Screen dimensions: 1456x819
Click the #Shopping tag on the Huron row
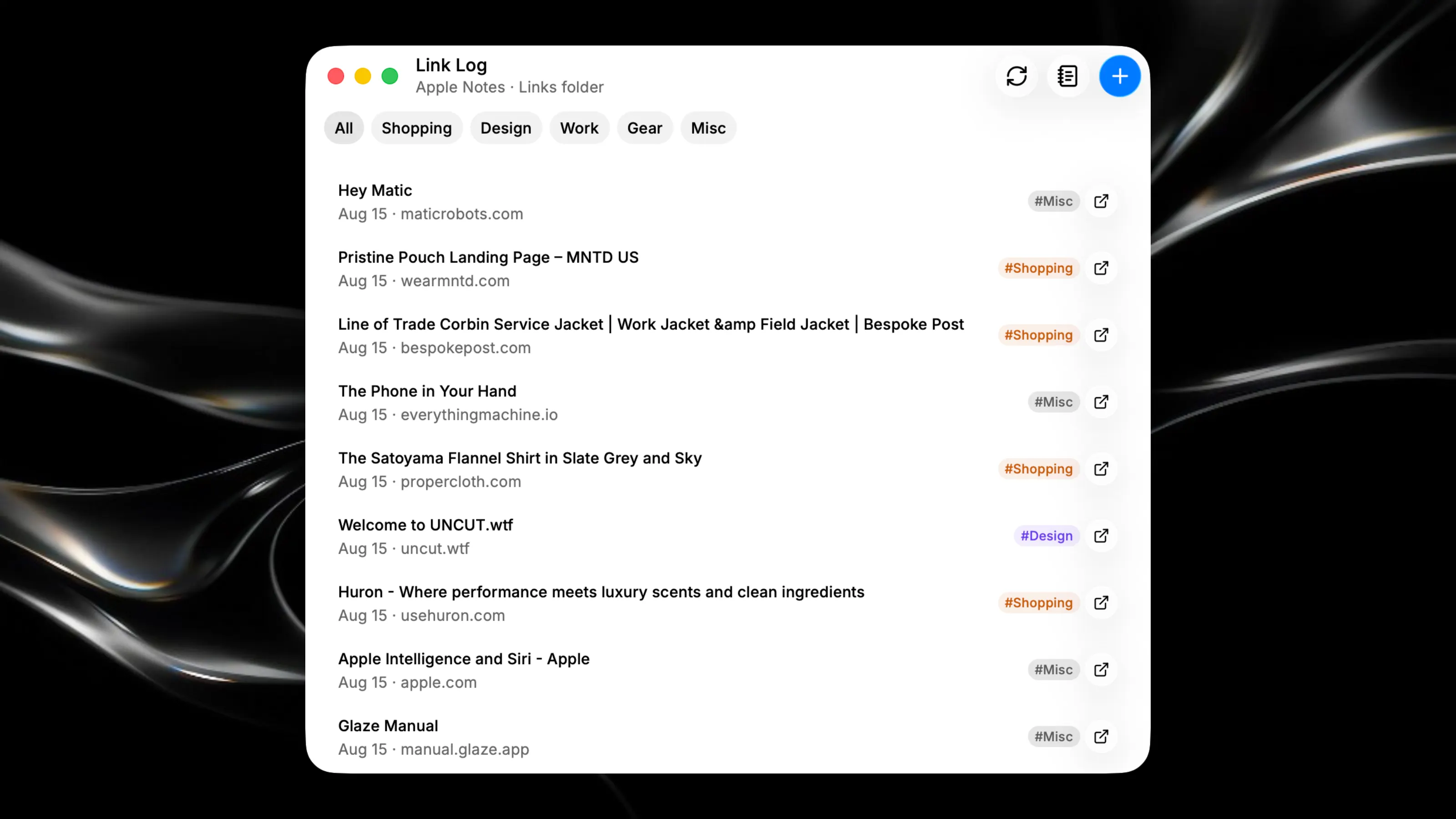(1038, 603)
